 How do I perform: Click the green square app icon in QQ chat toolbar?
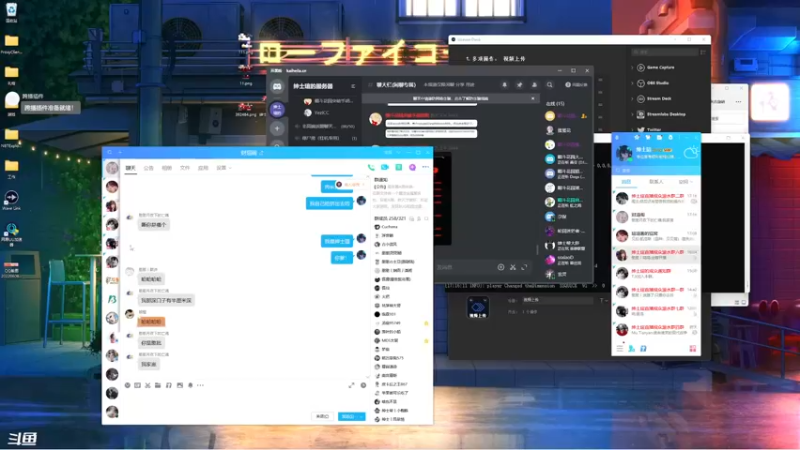coord(398,167)
